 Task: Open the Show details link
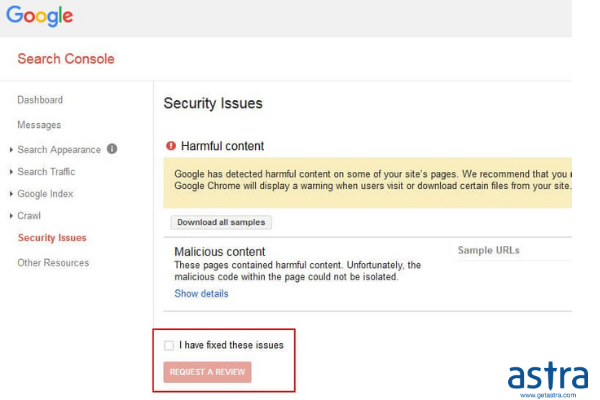pos(201,294)
